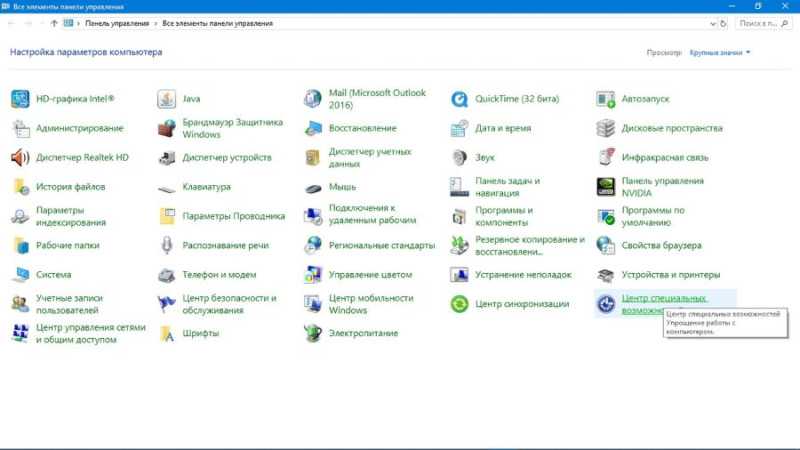Open Центр управления сетями и общим доступом

click(91, 333)
